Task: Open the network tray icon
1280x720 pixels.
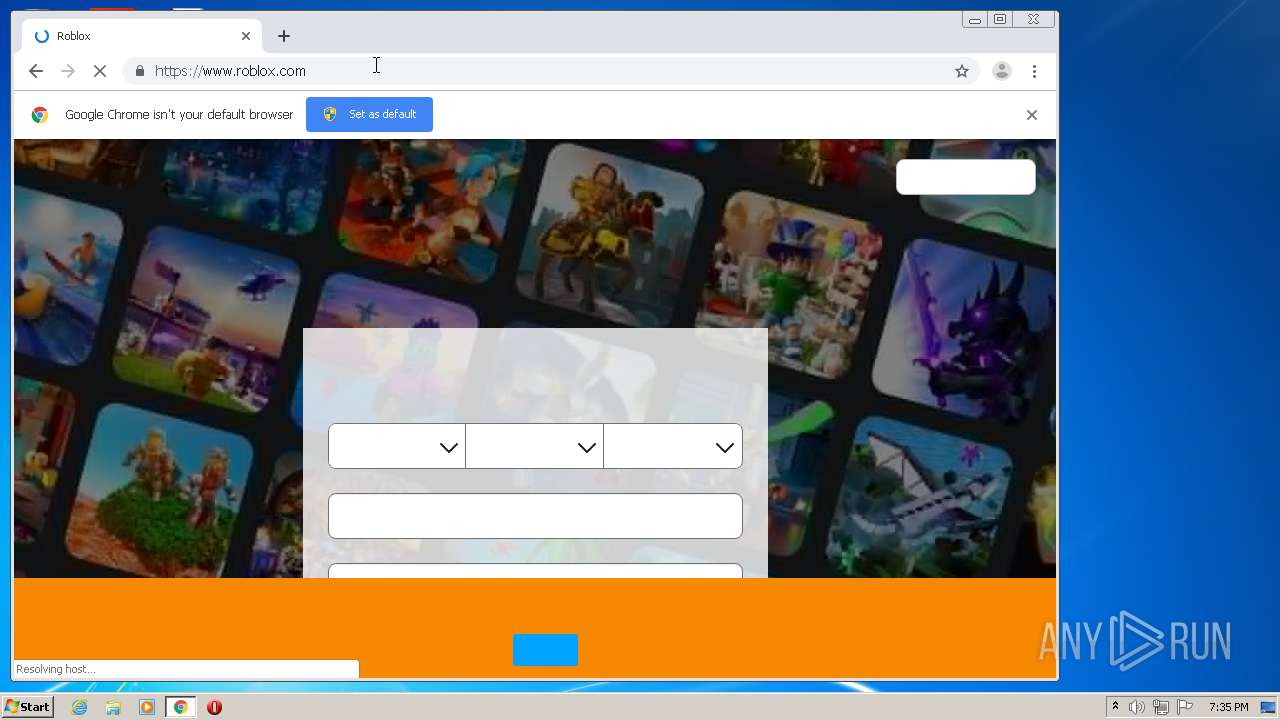Action: pos(1161,707)
